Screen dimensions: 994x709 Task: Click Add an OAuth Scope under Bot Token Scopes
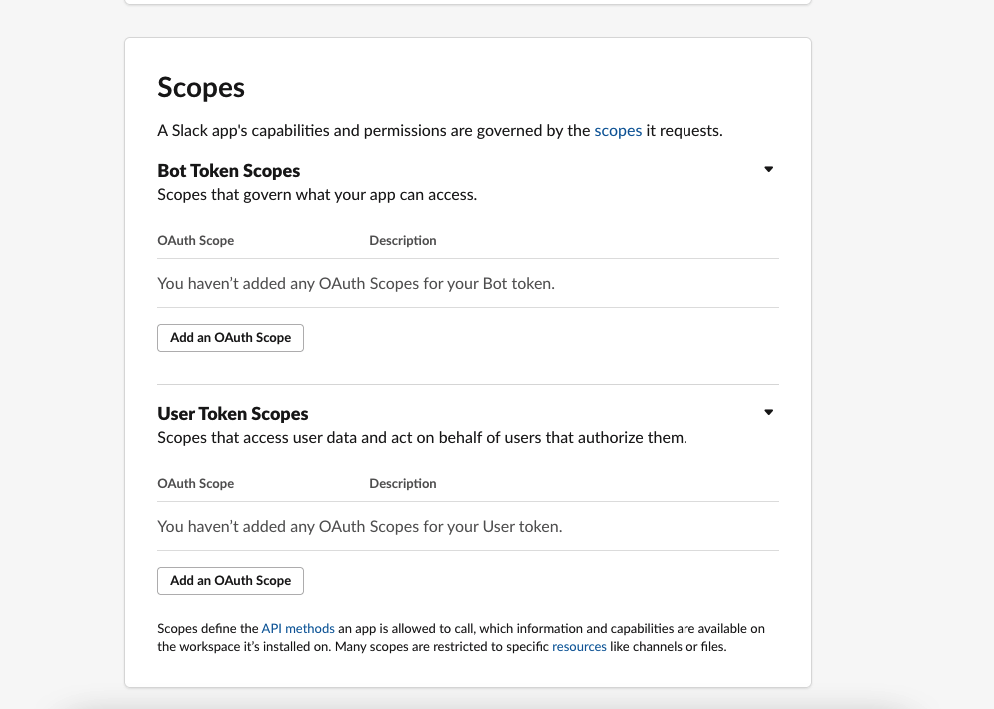(x=230, y=337)
